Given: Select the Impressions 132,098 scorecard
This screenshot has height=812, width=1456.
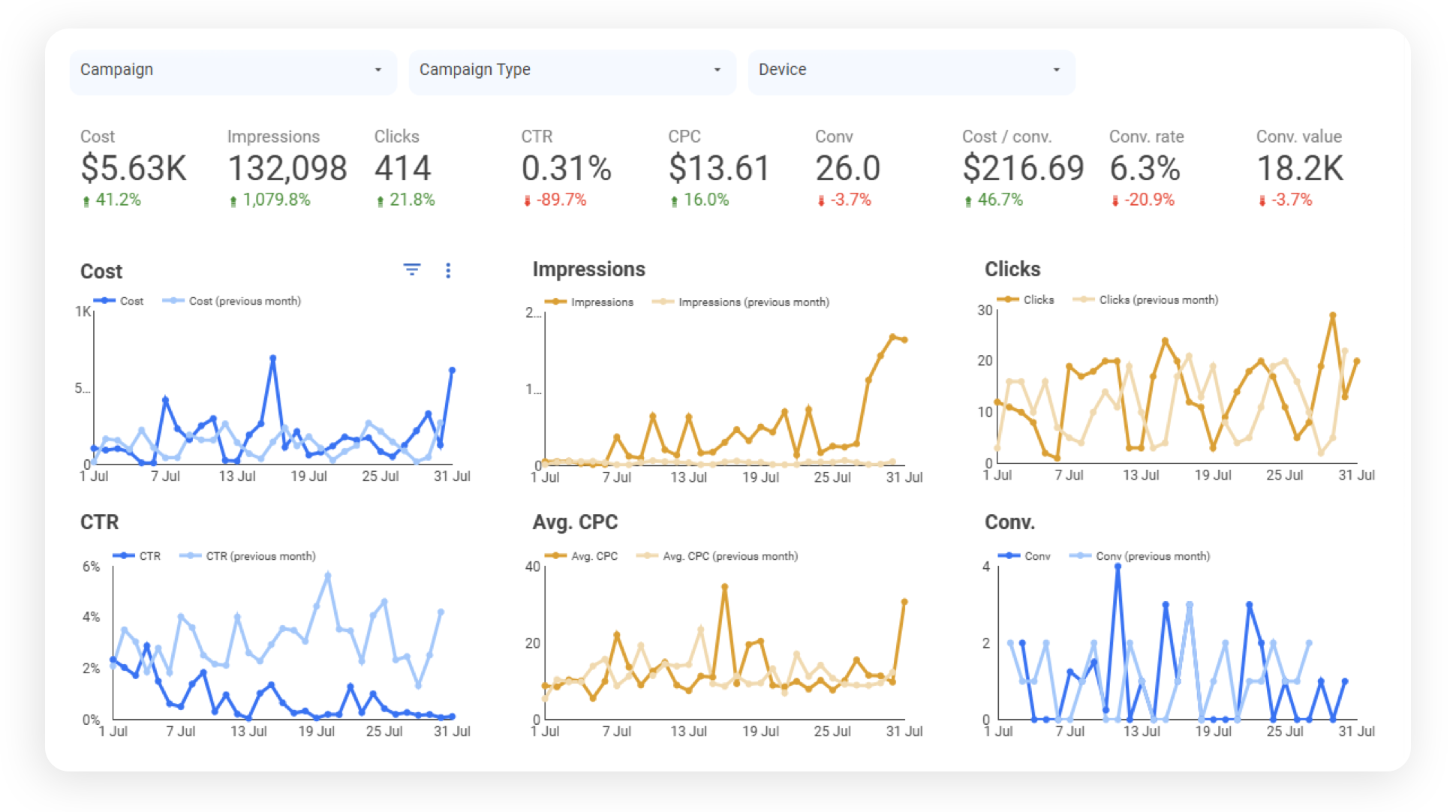Looking at the screenshot, I should [287, 168].
